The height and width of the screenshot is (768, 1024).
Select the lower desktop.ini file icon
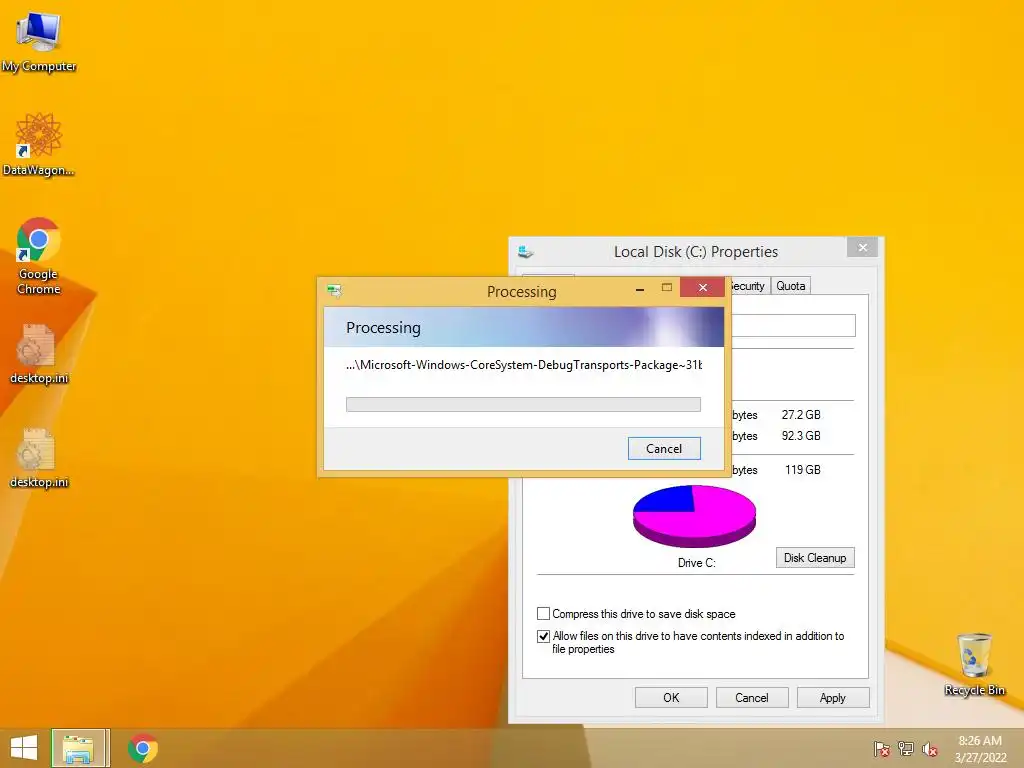[39, 458]
